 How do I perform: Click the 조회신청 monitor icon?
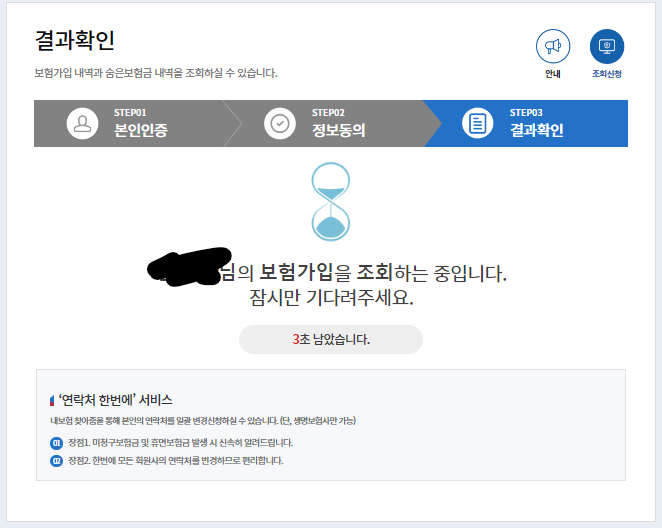coord(607,46)
